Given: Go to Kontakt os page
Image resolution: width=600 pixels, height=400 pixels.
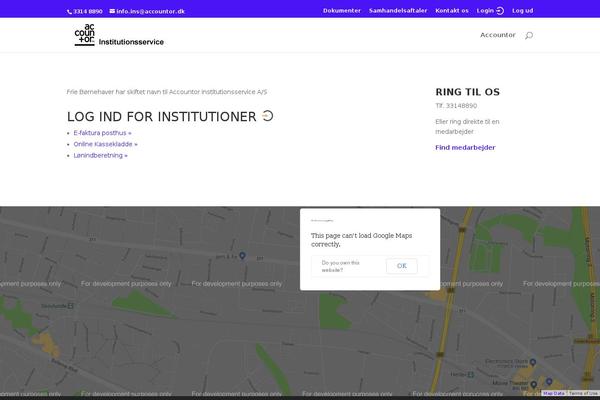Looking at the screenshot, I should click(x=452, y=11).
